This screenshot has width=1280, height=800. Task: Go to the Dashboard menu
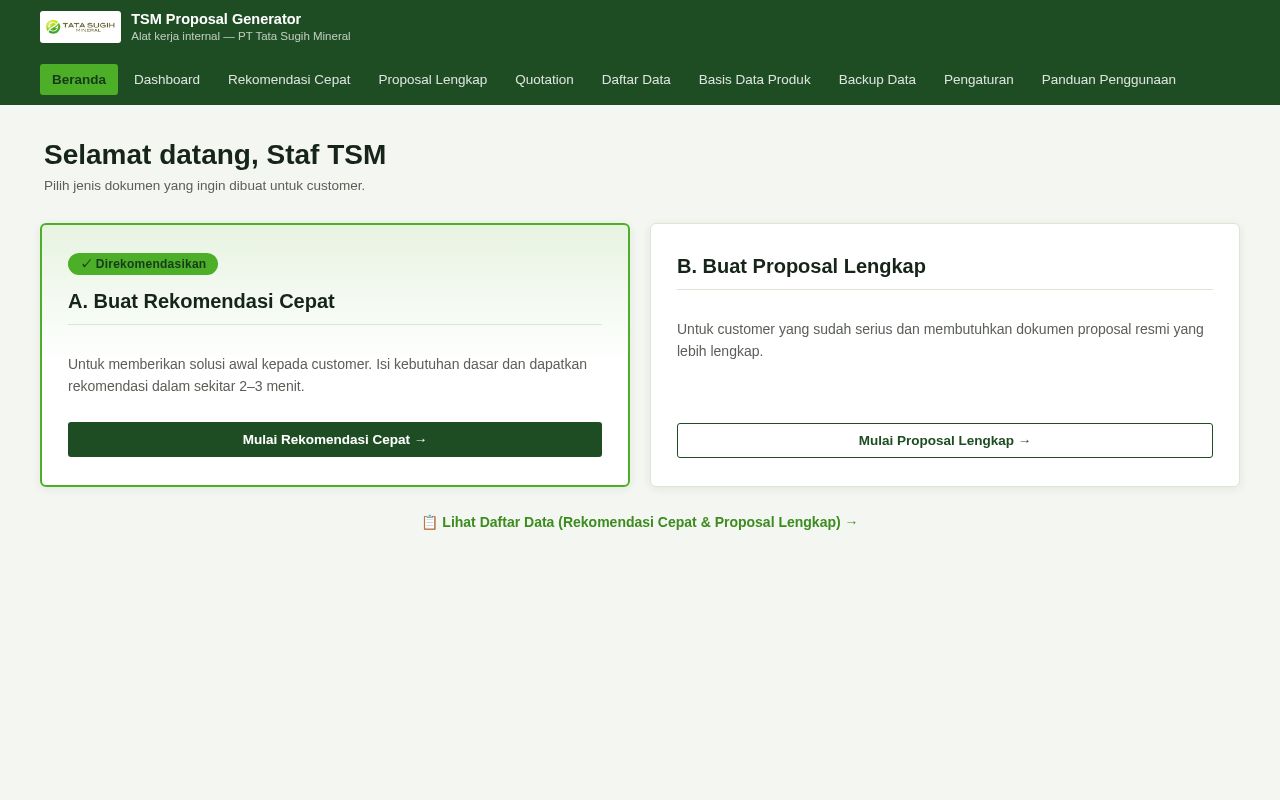click(x=167, y=80)
